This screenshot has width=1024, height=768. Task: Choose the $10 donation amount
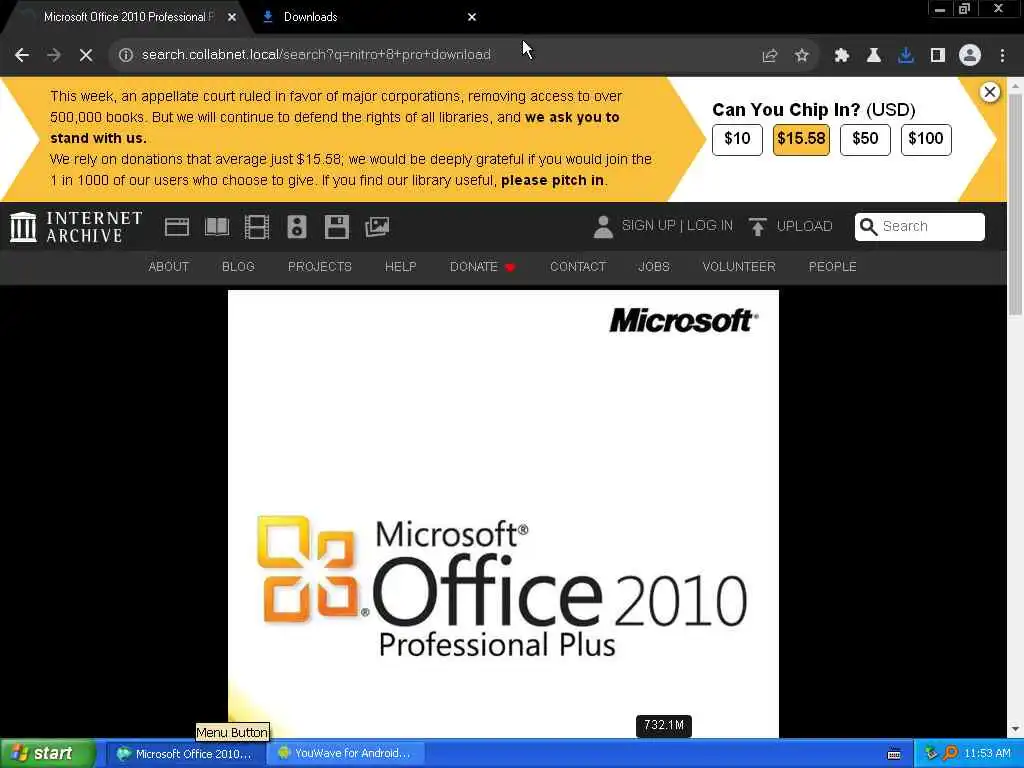(x=737, y=139)
